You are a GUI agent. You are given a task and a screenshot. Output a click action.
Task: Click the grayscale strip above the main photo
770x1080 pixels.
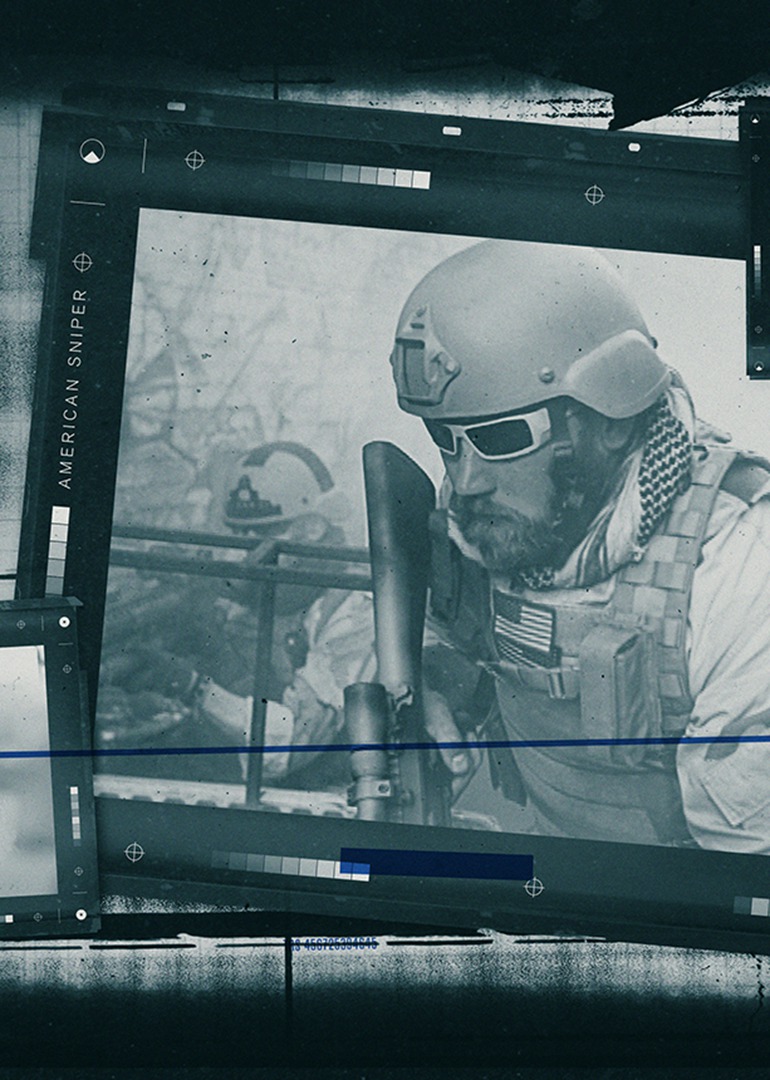click(351, 174)
